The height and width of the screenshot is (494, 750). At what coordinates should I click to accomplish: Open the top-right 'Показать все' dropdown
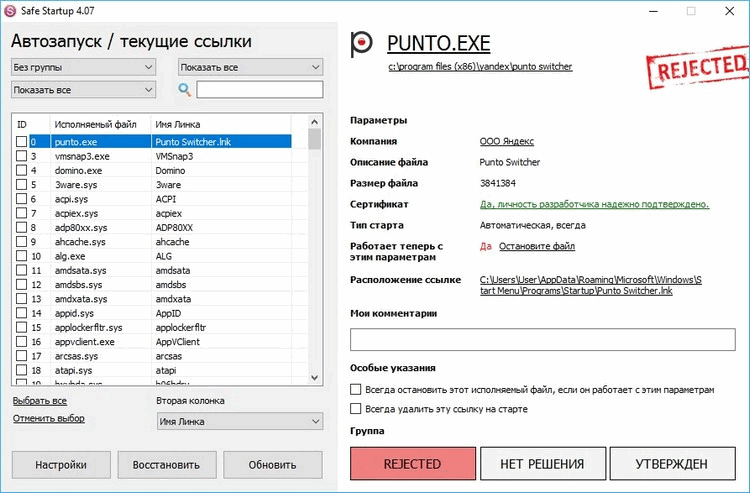[251, 67]
